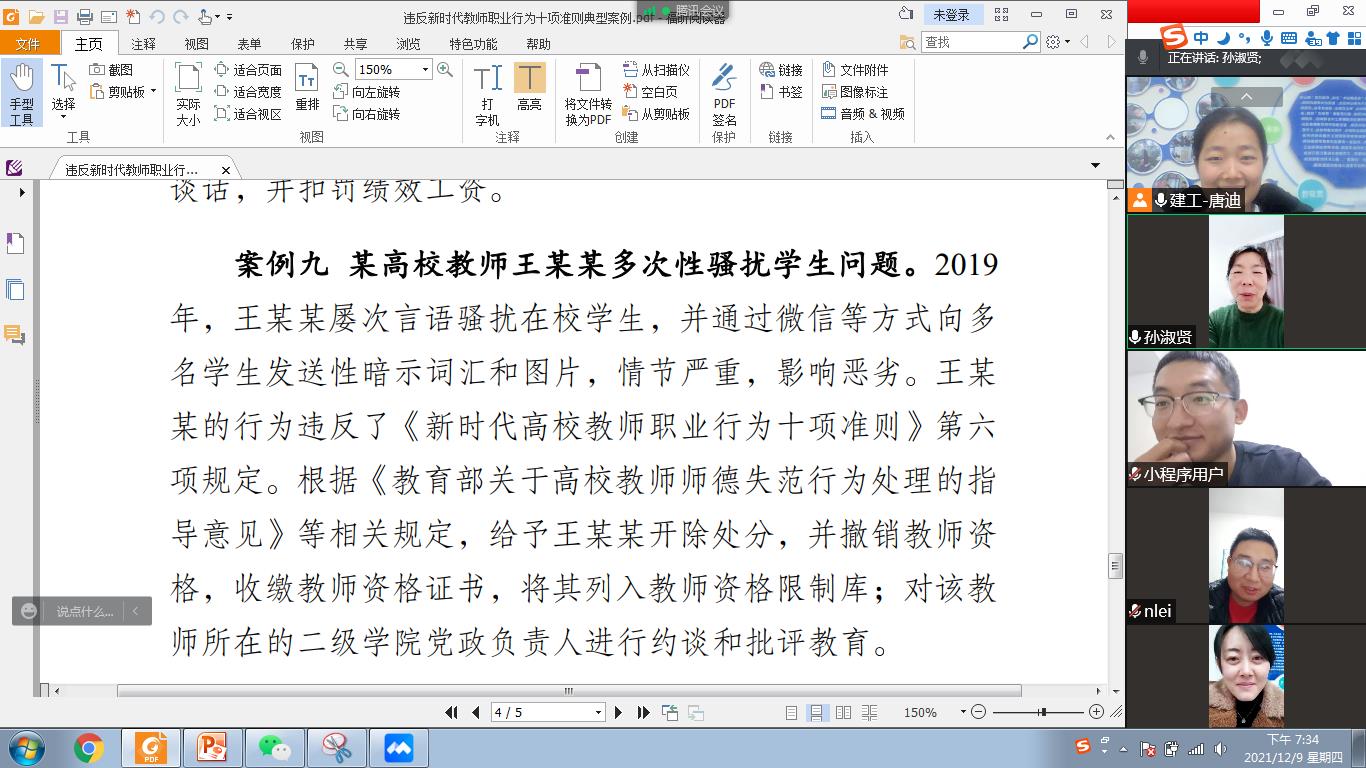This screenshot has width=1366, height=768.
Task: Switch to two-page facing view mode
Action: tap(843, 713)
